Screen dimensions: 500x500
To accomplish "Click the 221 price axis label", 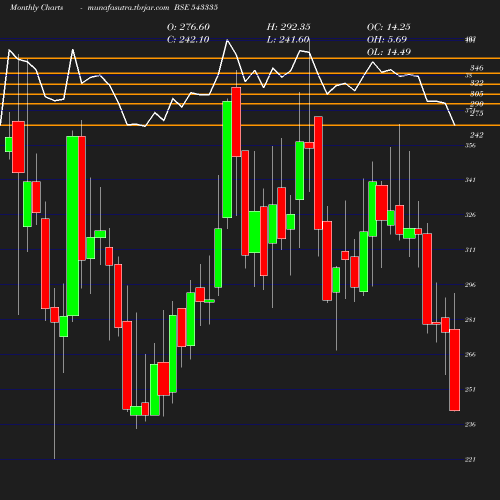I will coord(470,460).
